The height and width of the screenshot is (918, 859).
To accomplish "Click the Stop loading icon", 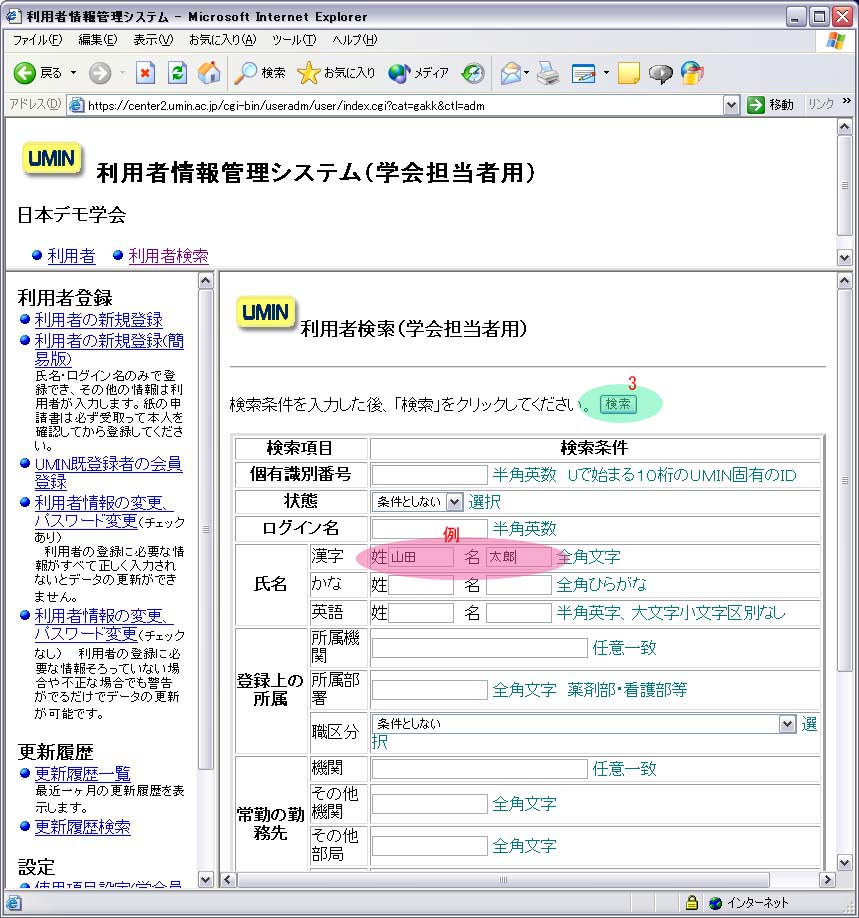I will [x=146, y=73].
